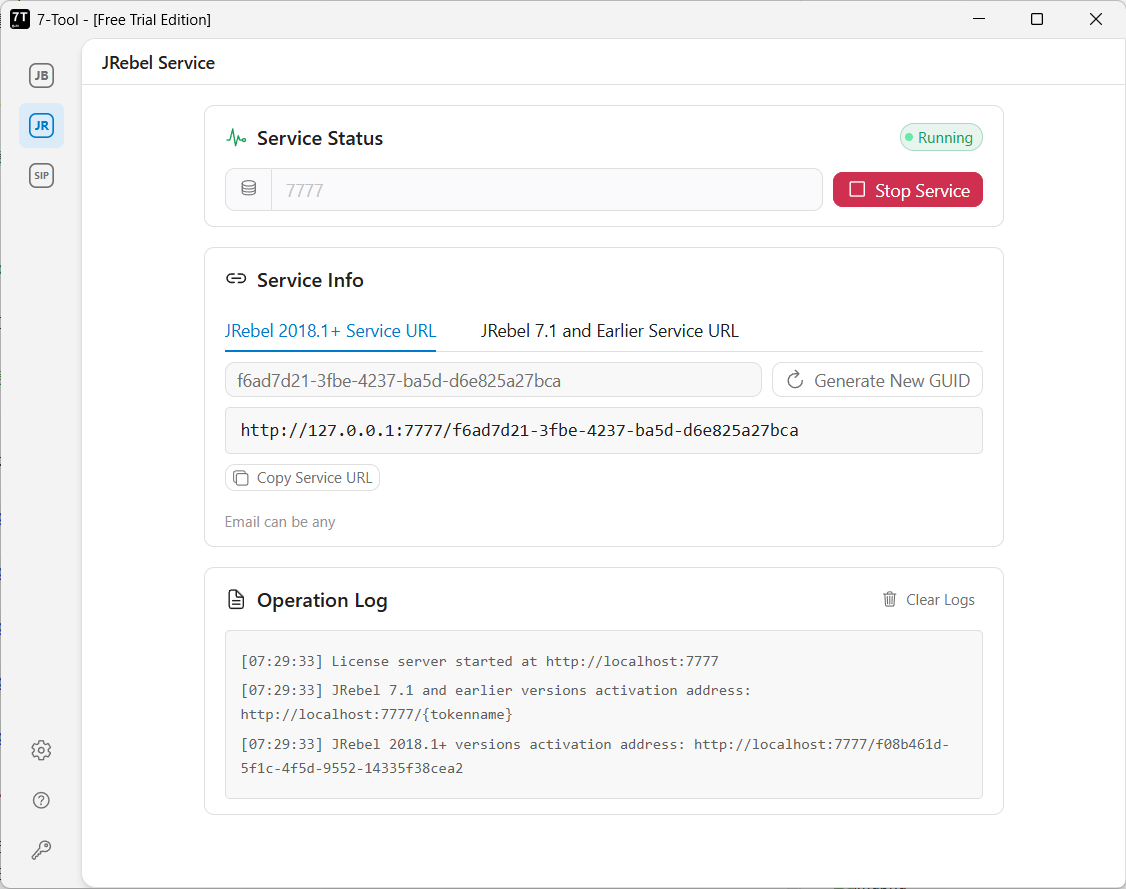The width and height of the screenshot is (1126, 889).
Task: Click the 'Service Status' heading
Action: [320, 138]
